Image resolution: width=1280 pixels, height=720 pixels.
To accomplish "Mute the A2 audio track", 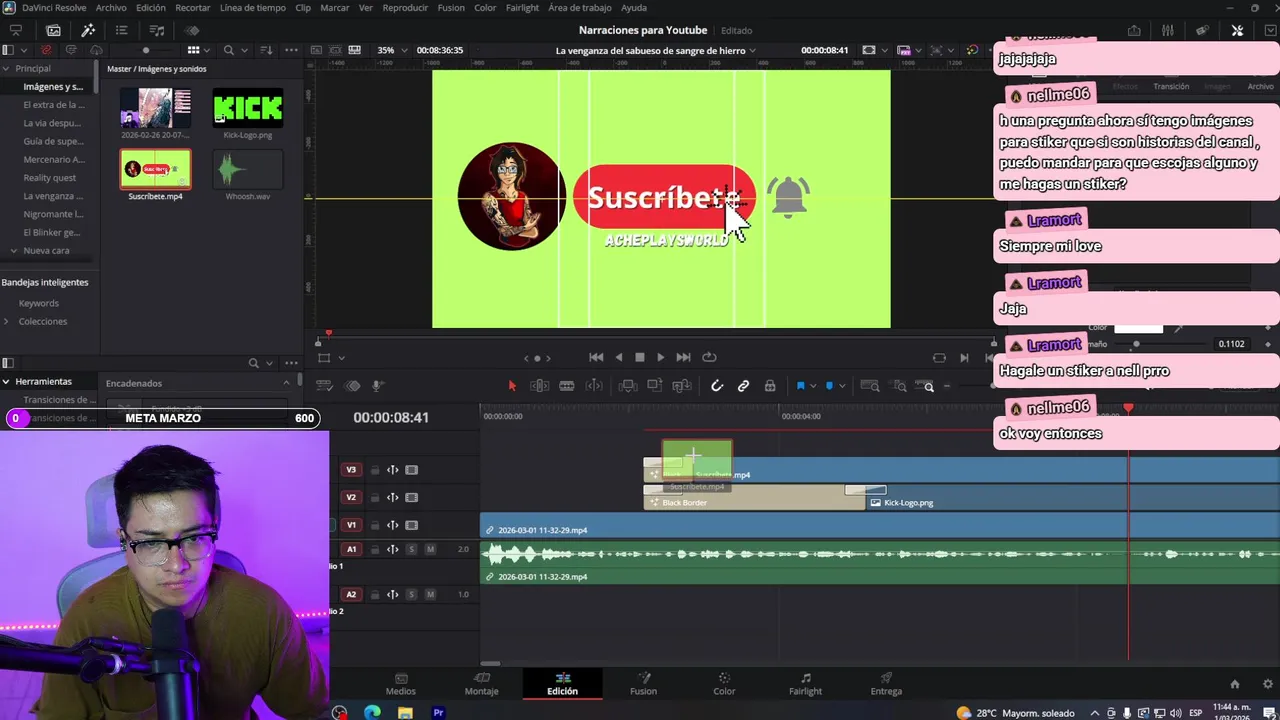I will click(x=430, y=594).
